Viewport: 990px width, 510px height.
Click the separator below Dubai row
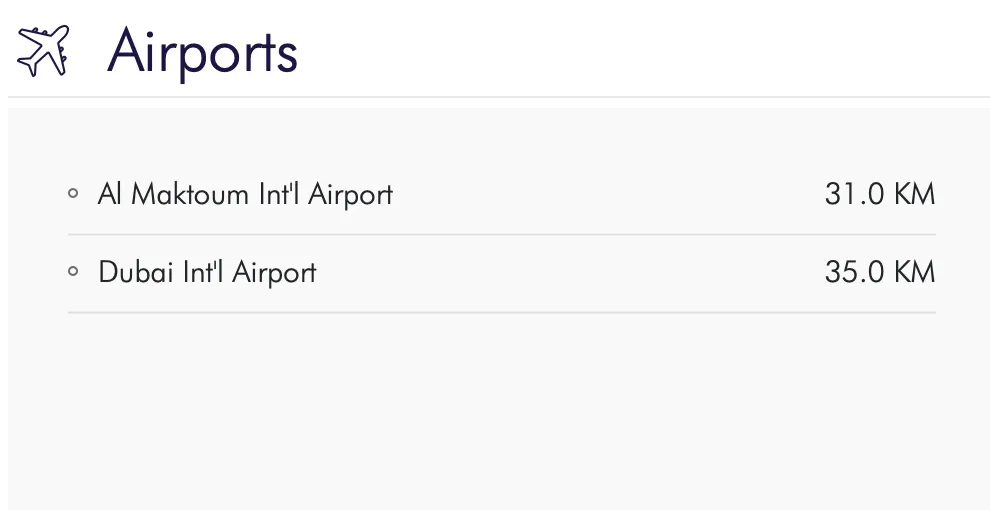pyautogui.click(x=502, y=313)
